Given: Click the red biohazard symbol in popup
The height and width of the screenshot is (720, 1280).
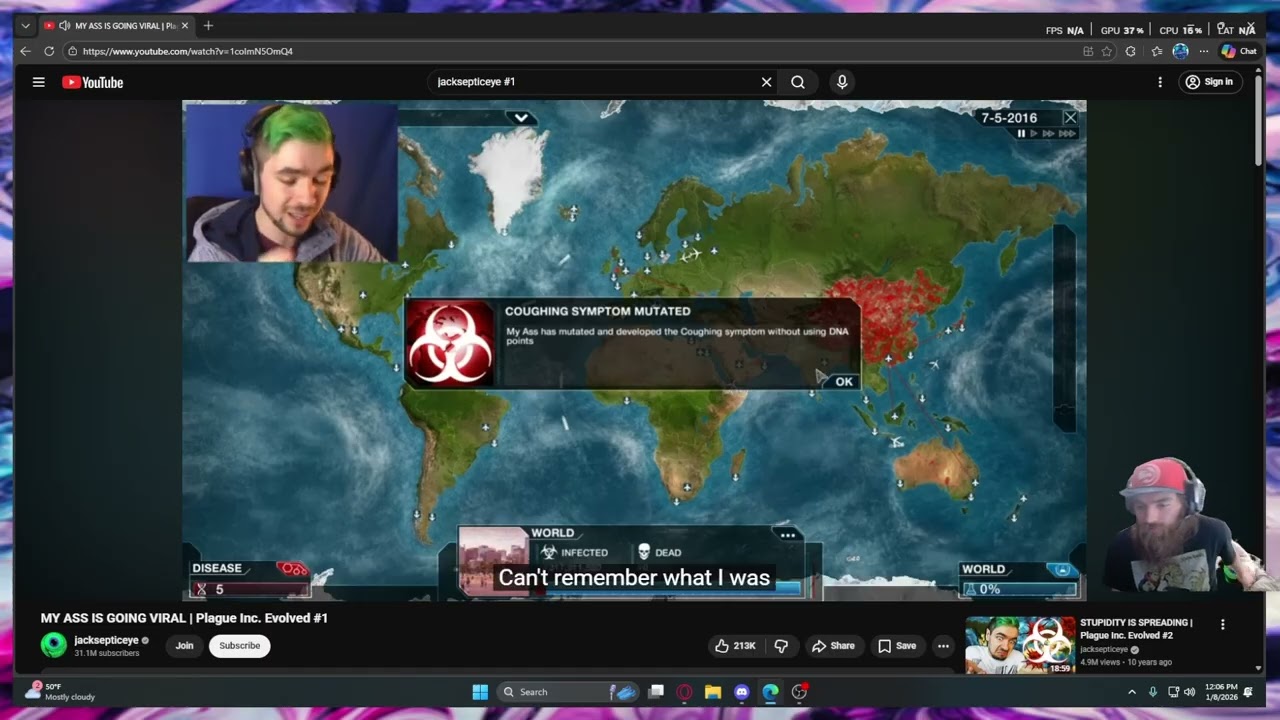Looking at the screenshot, I should pyautogui.click(x=449, y=343).
